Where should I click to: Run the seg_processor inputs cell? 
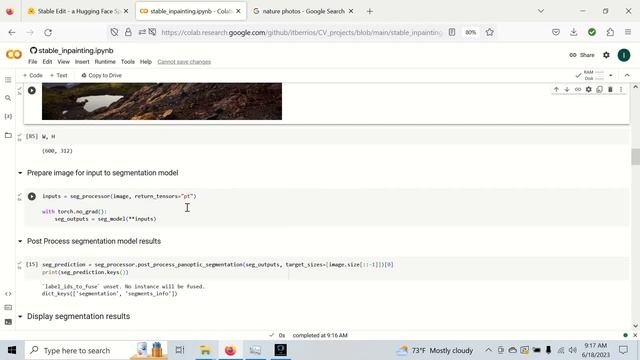tap(32, 197)
